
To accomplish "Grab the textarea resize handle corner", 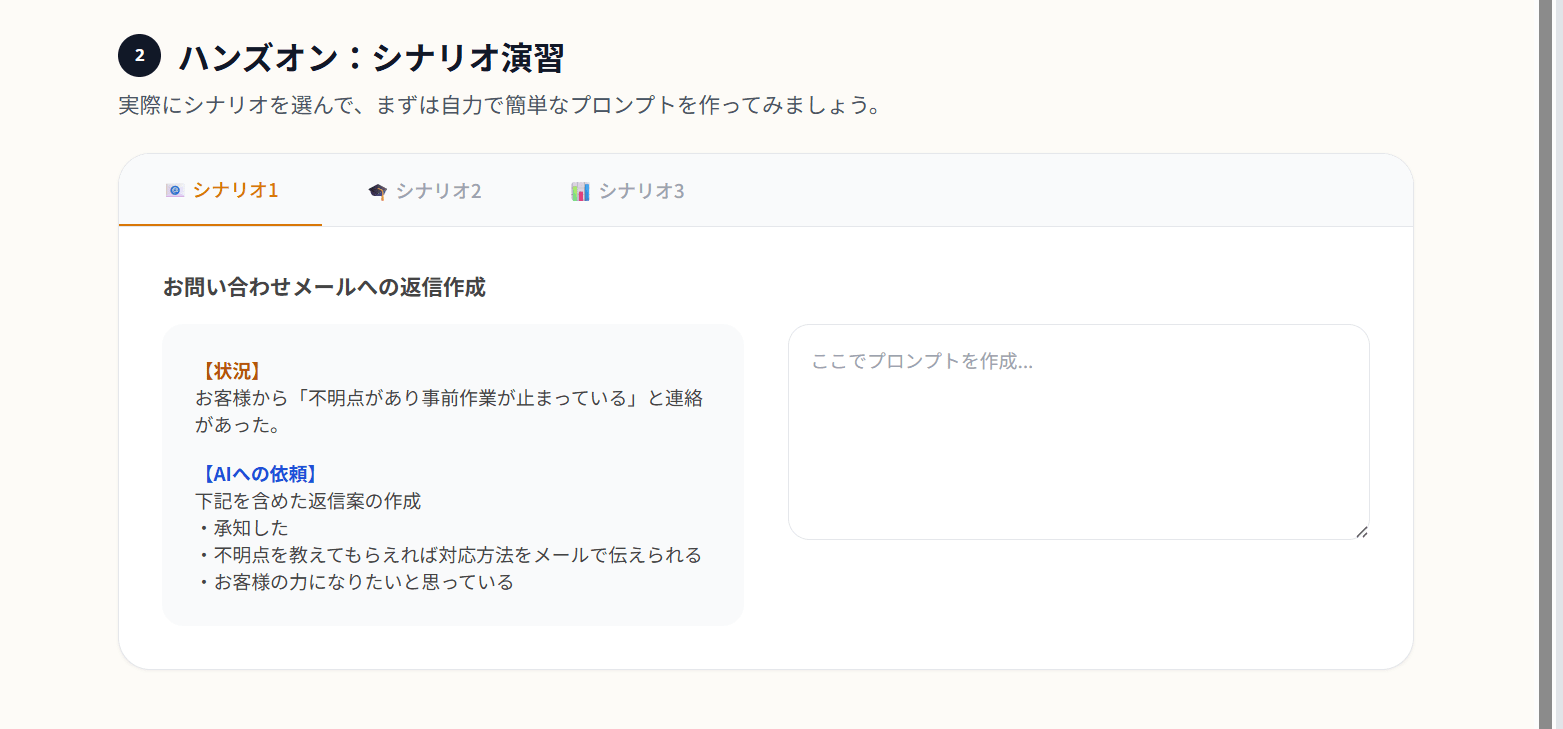I will point(1361,532).
